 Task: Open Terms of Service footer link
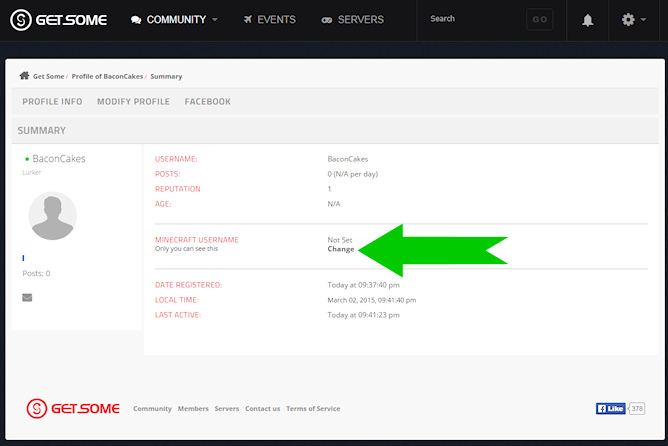coord(313,409)
